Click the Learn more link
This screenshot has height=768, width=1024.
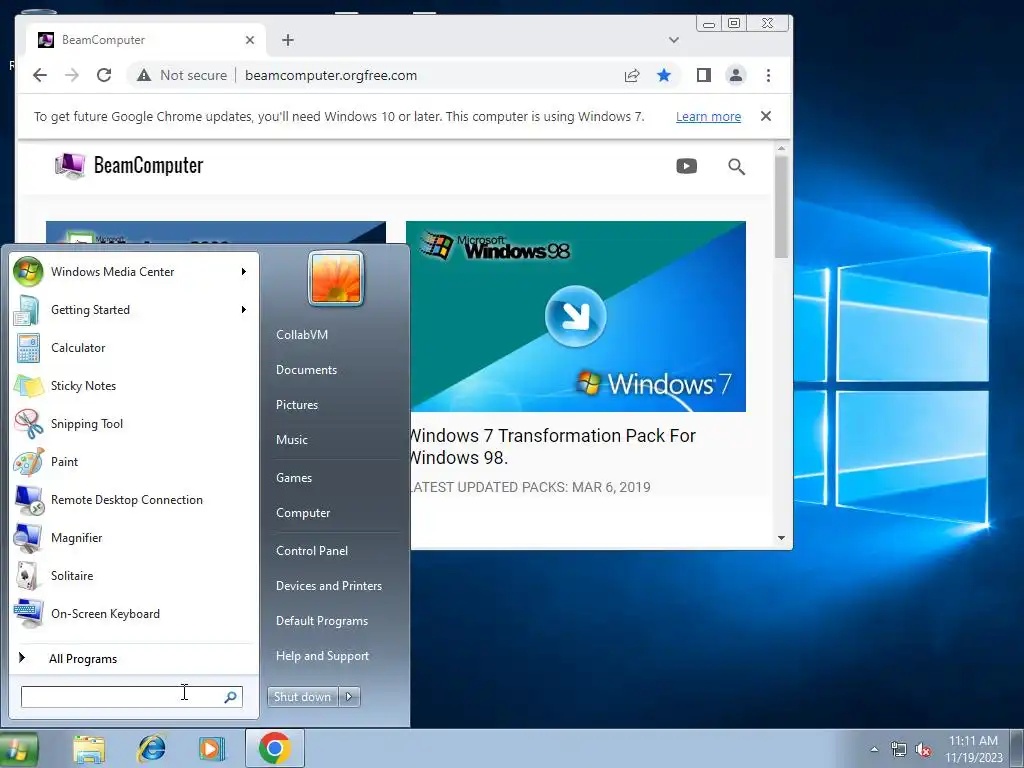click(708, 116)
